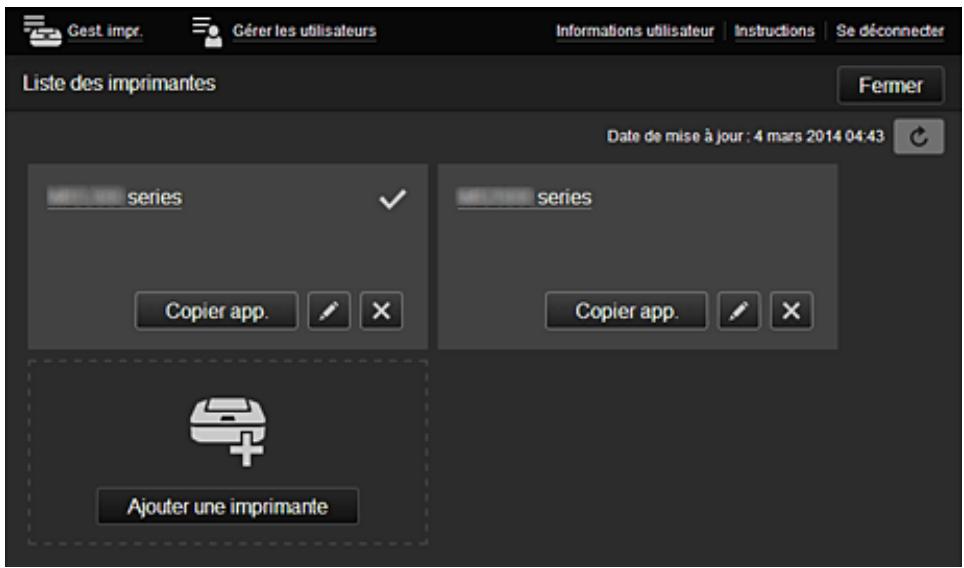This screenshot has height=568, width=964.
Task: Click the pencil edit icon on the second printer
Action: [739, 311]
